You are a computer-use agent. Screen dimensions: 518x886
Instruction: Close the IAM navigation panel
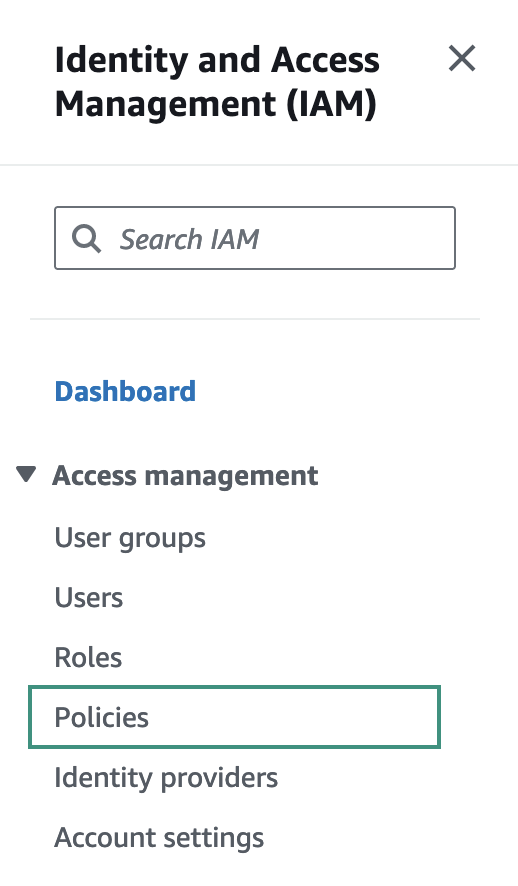point(462,59)
